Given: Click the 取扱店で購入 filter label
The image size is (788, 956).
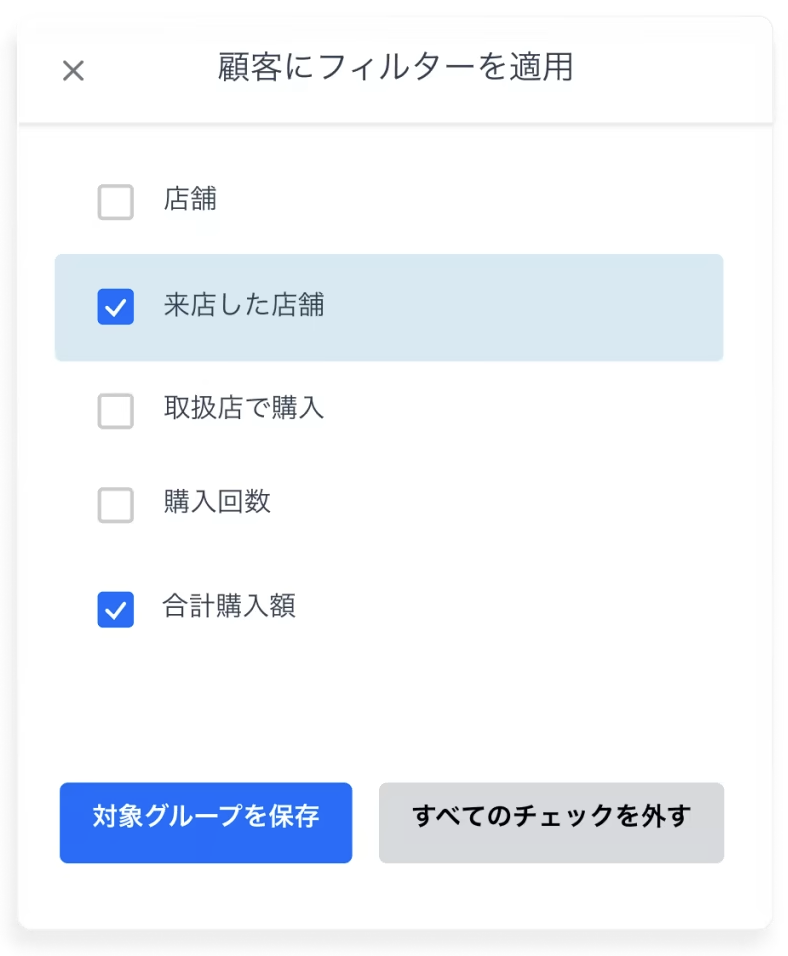Looking at the screenshot, I should (x=243, y=408).
